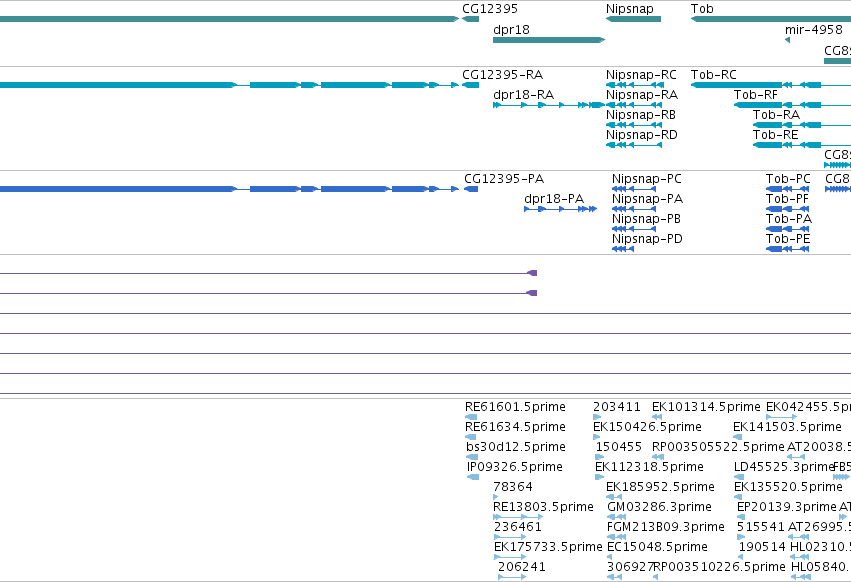This screenshot has width=851, height=582.
Task: Open the Nipsnap-PC polypeptide
Action: [x=646, y=179]
